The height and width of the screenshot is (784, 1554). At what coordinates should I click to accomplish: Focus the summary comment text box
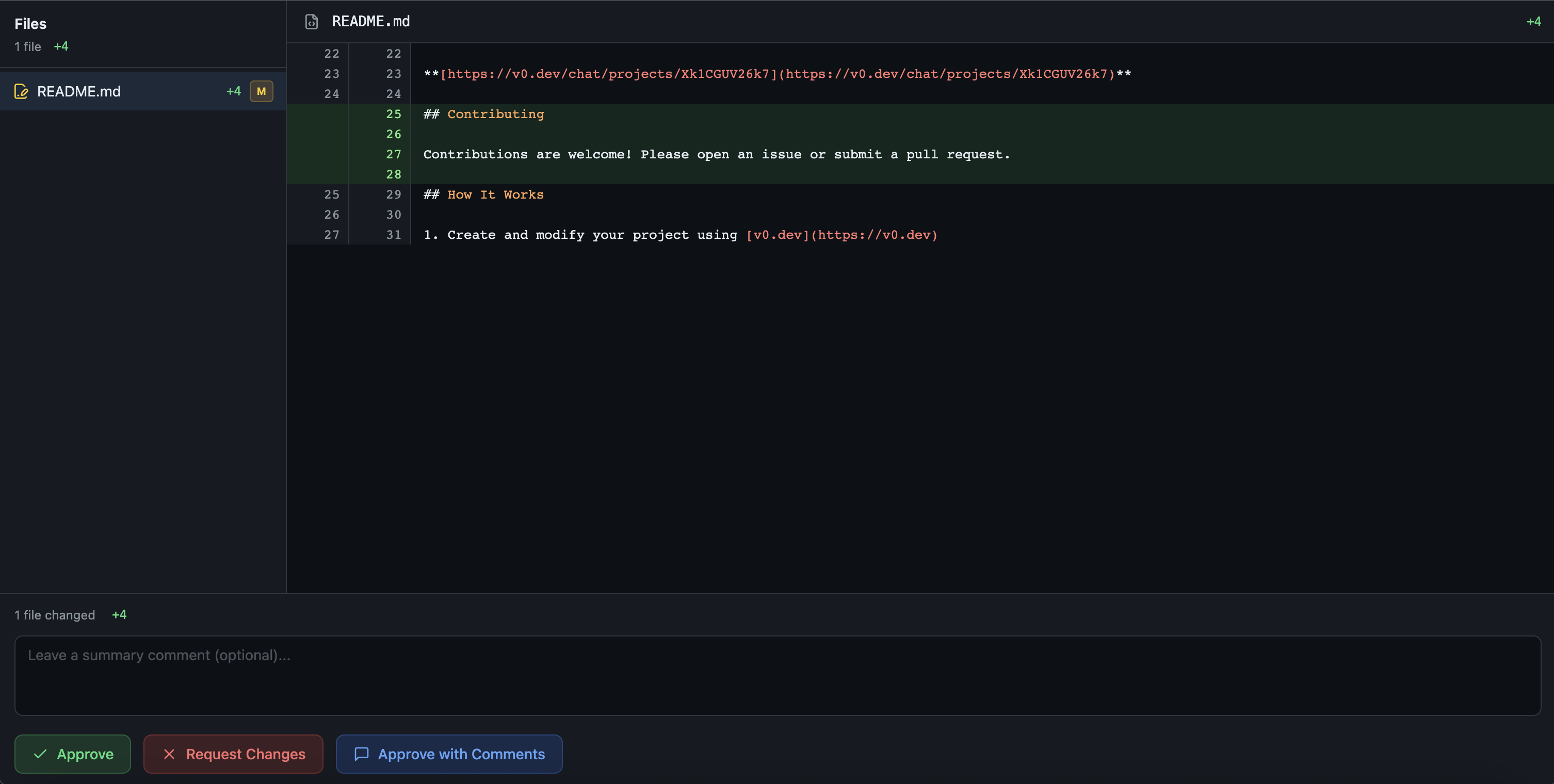(777, 676)
